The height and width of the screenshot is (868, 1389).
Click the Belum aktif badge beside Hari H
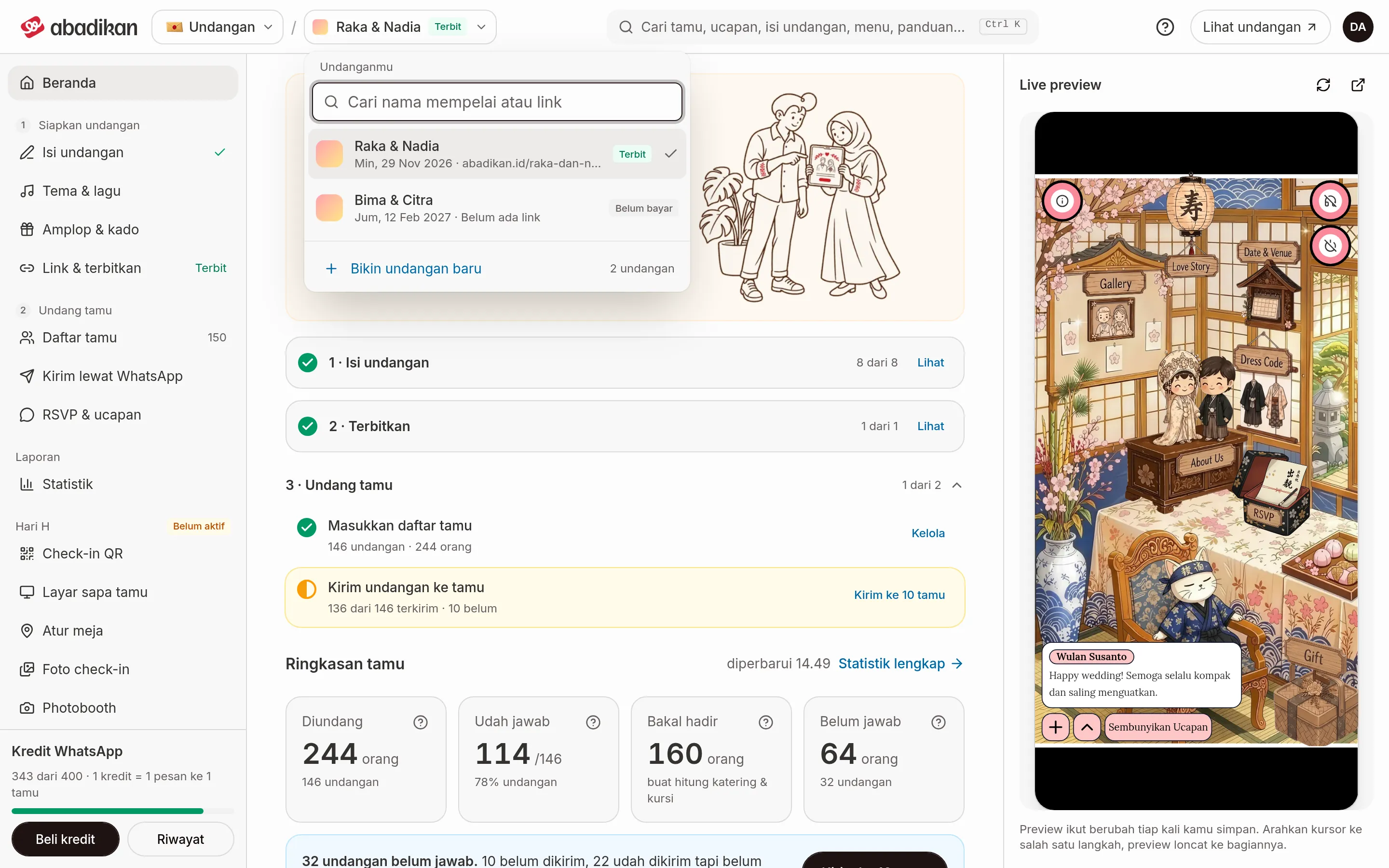click(x=199, y=527)
